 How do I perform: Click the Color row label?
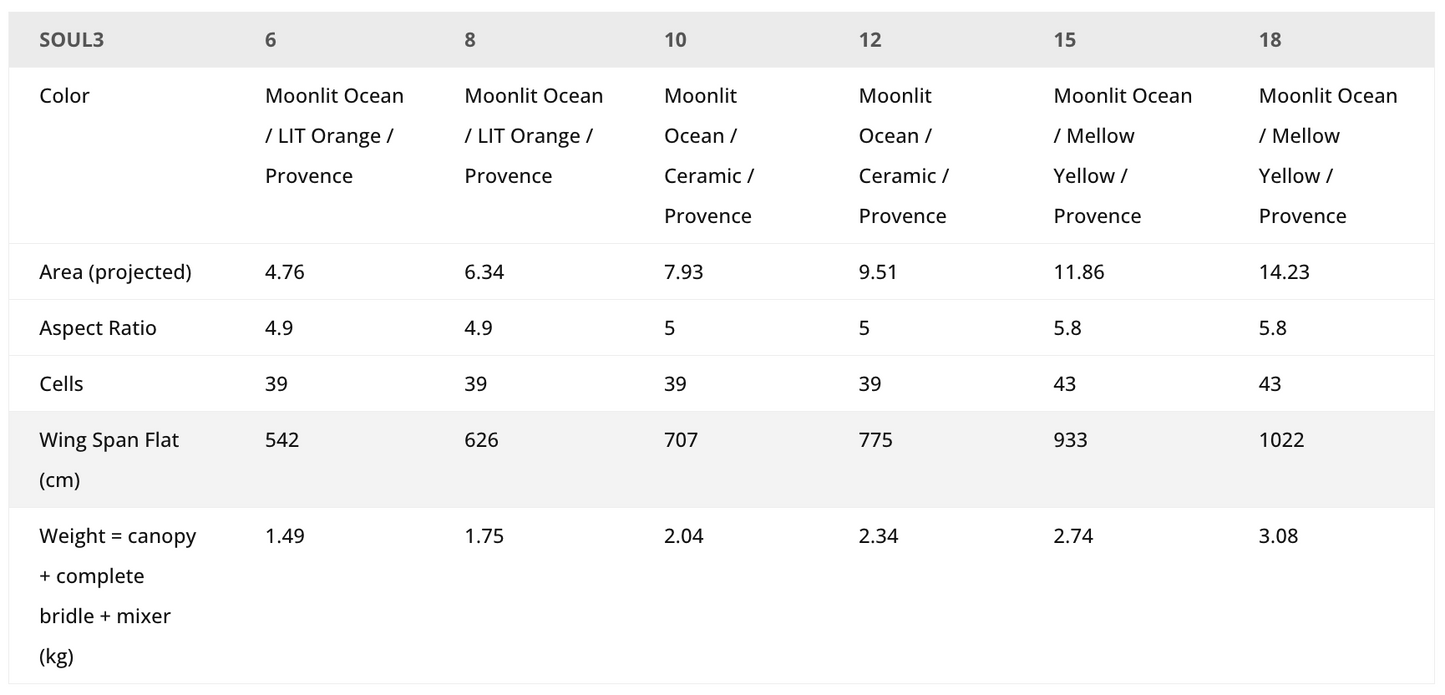click(64, 96)
